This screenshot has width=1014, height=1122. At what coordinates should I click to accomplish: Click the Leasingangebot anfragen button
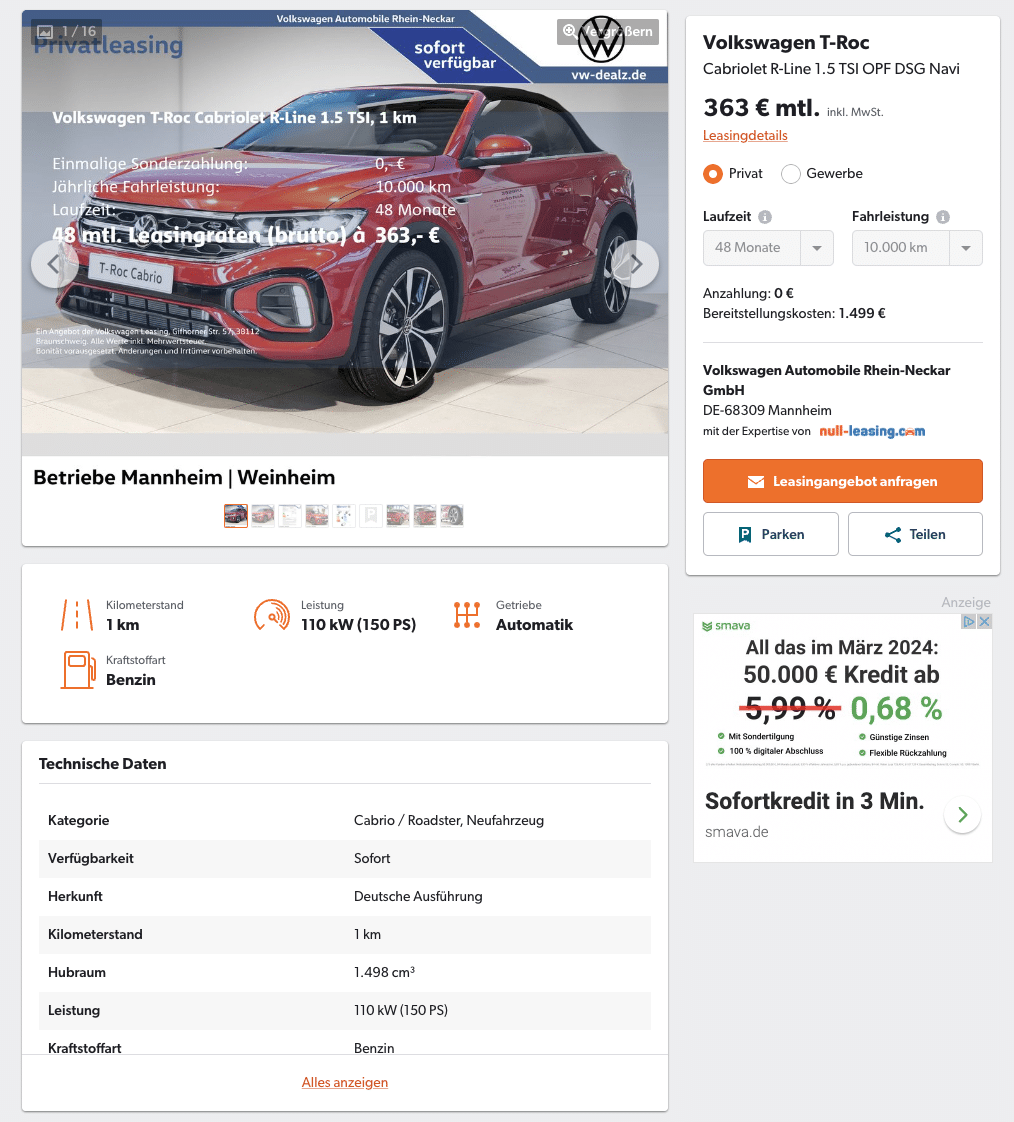pos(842,481)
